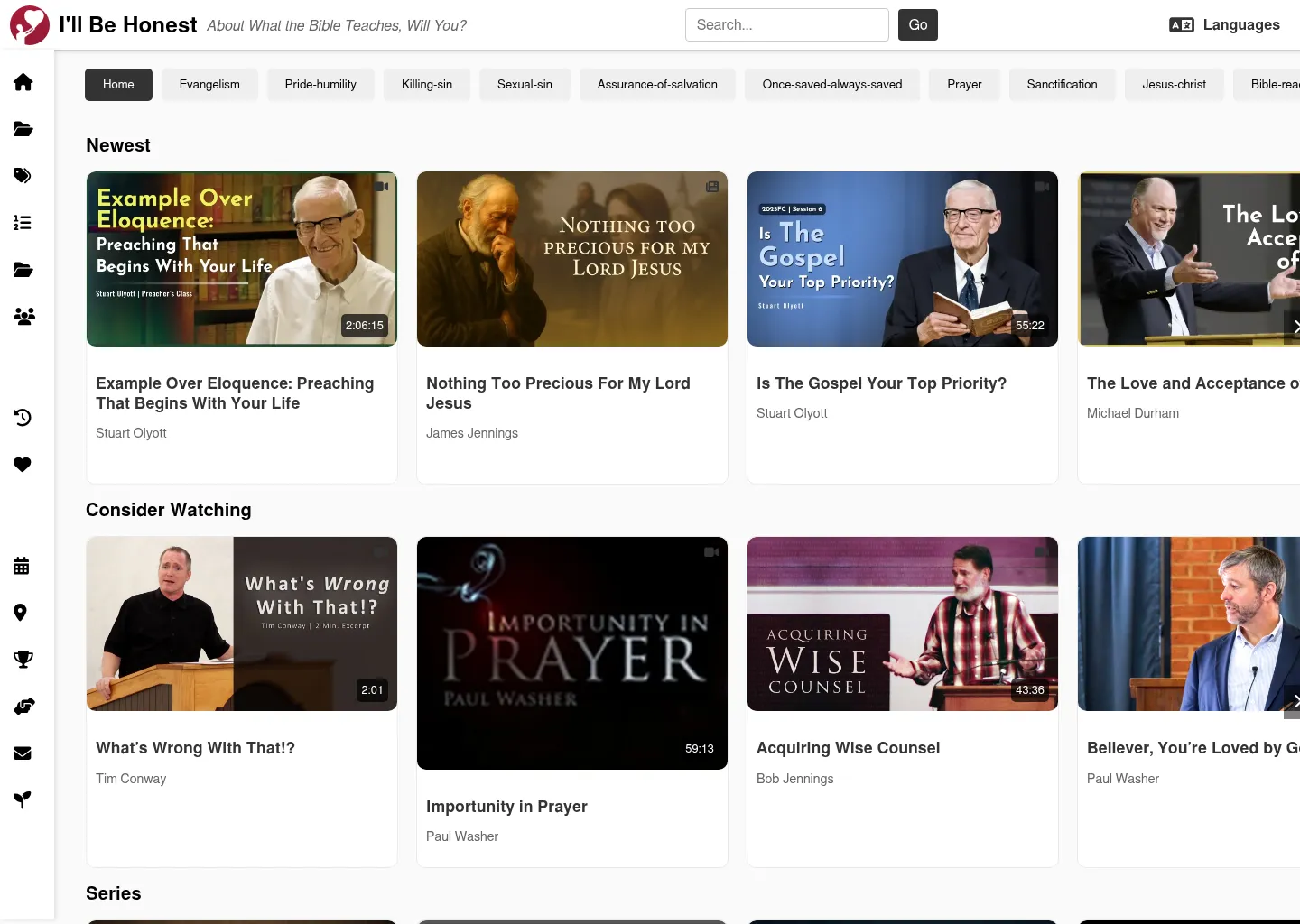Open the tags sidebar icon
This screenshot has width=1300, height=924.
(23, 175)
